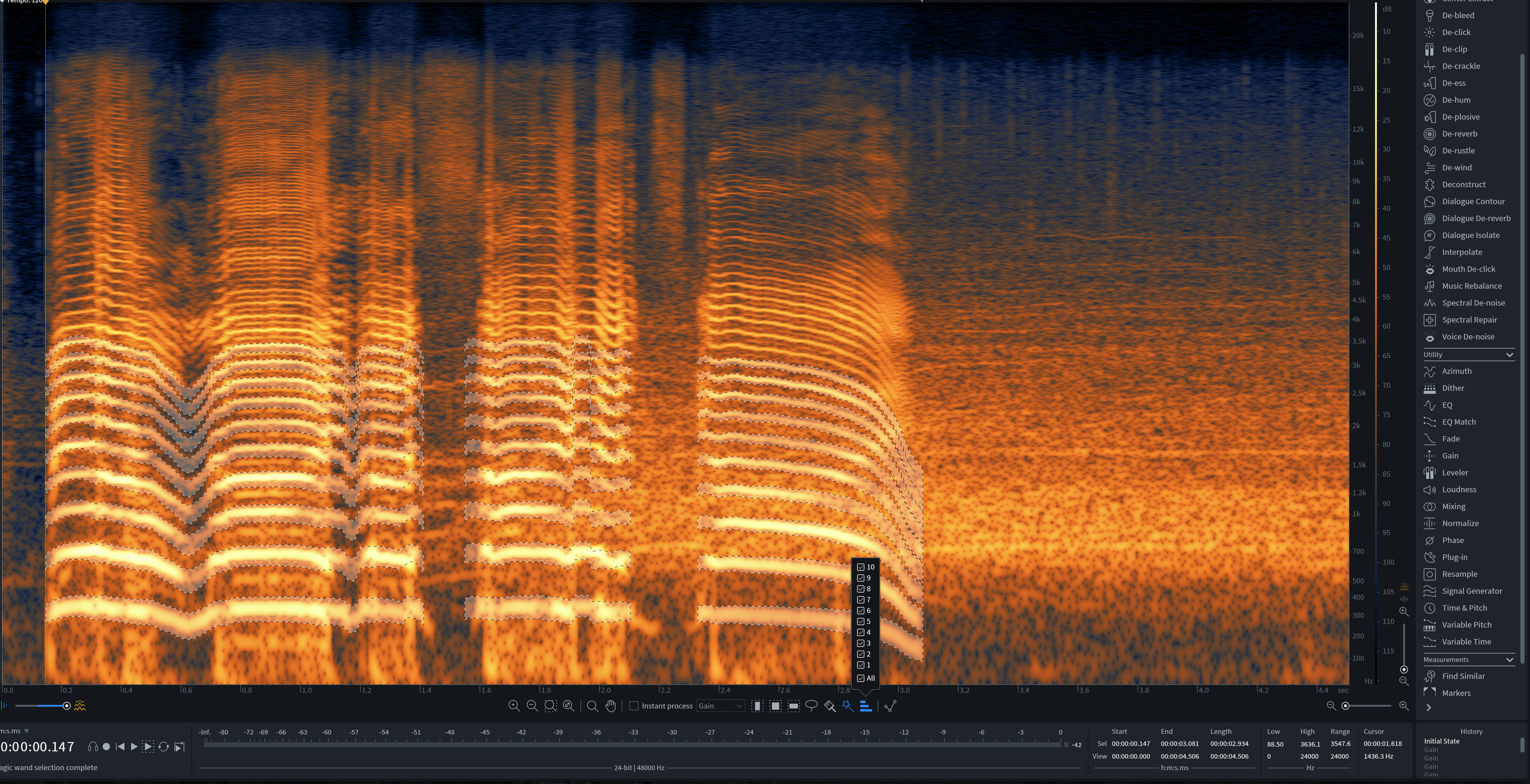Enable the Instant process checkbox
1530x784 pixels.
pyautogui.click(x=634, y=705)
